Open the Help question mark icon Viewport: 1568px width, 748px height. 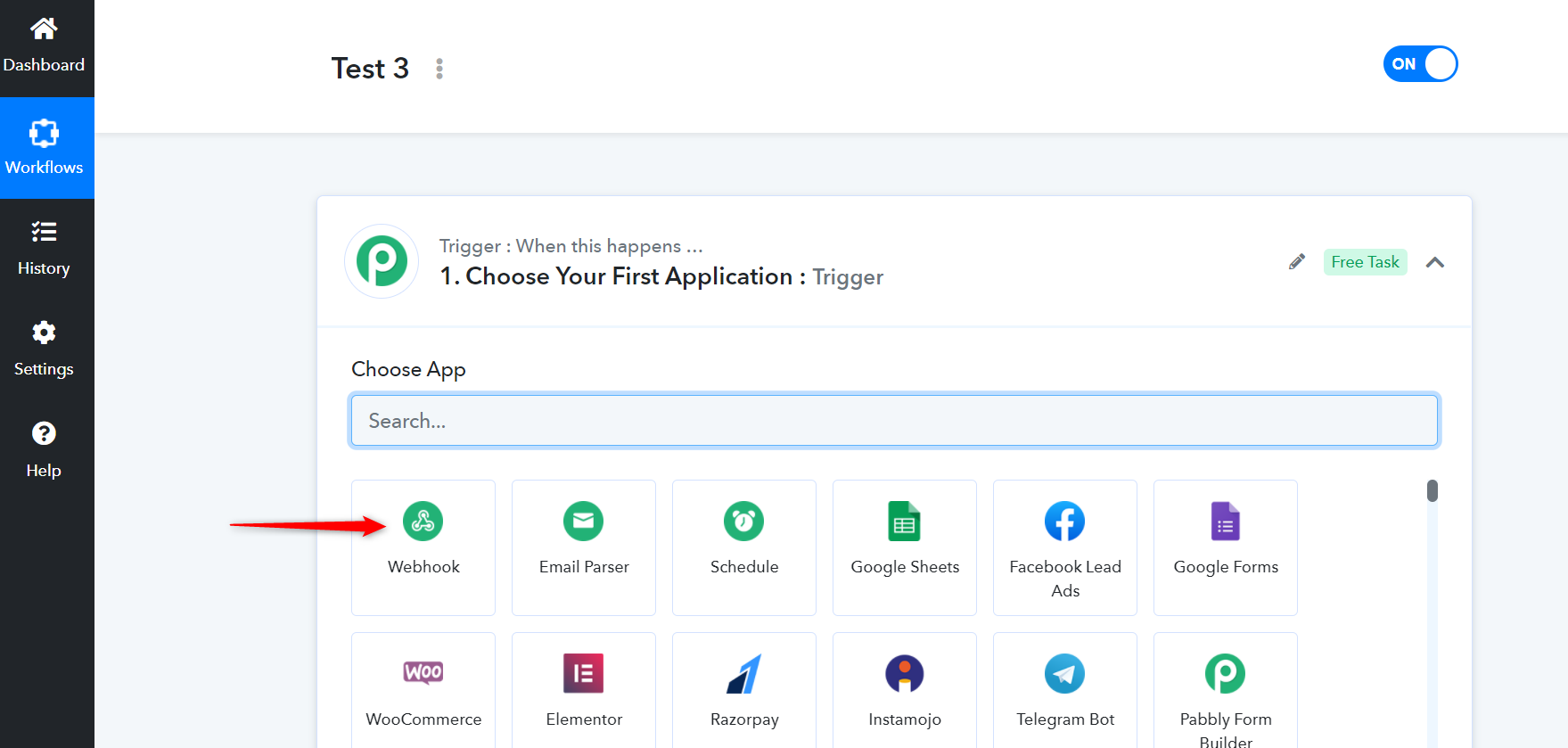pyautogui.click(x=44, y=433)
